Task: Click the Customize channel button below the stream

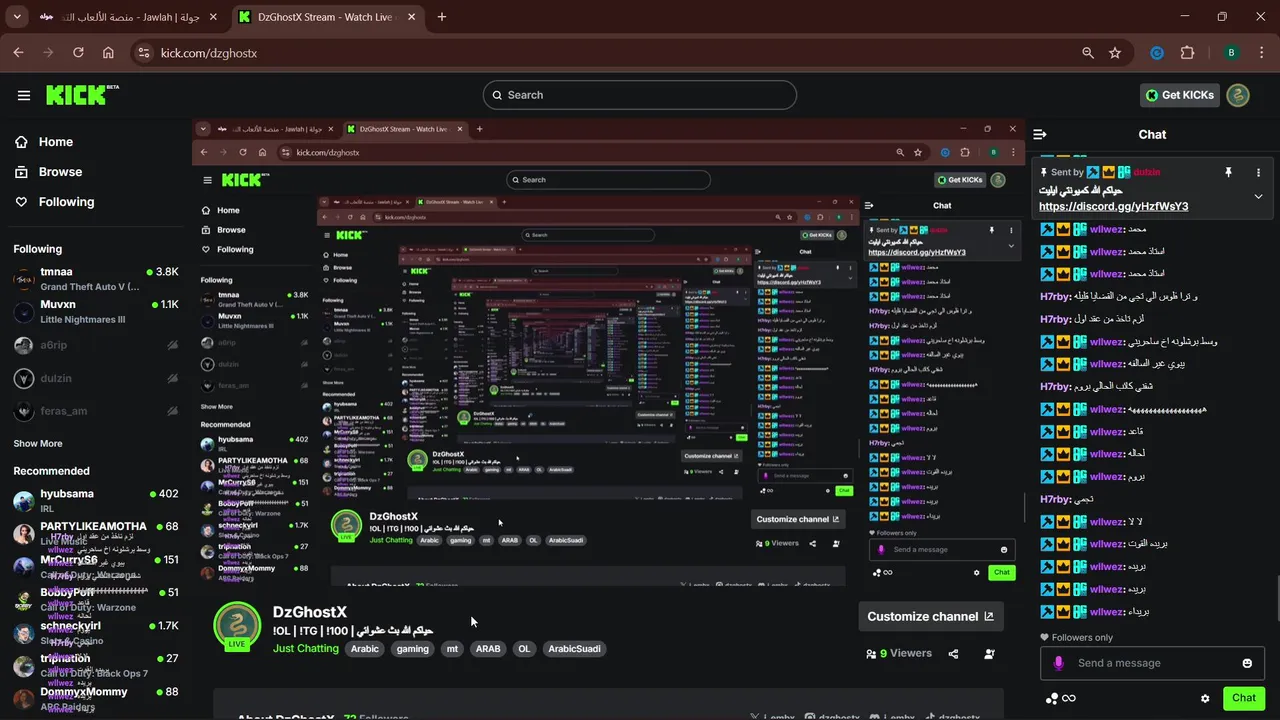Action: 930,616
